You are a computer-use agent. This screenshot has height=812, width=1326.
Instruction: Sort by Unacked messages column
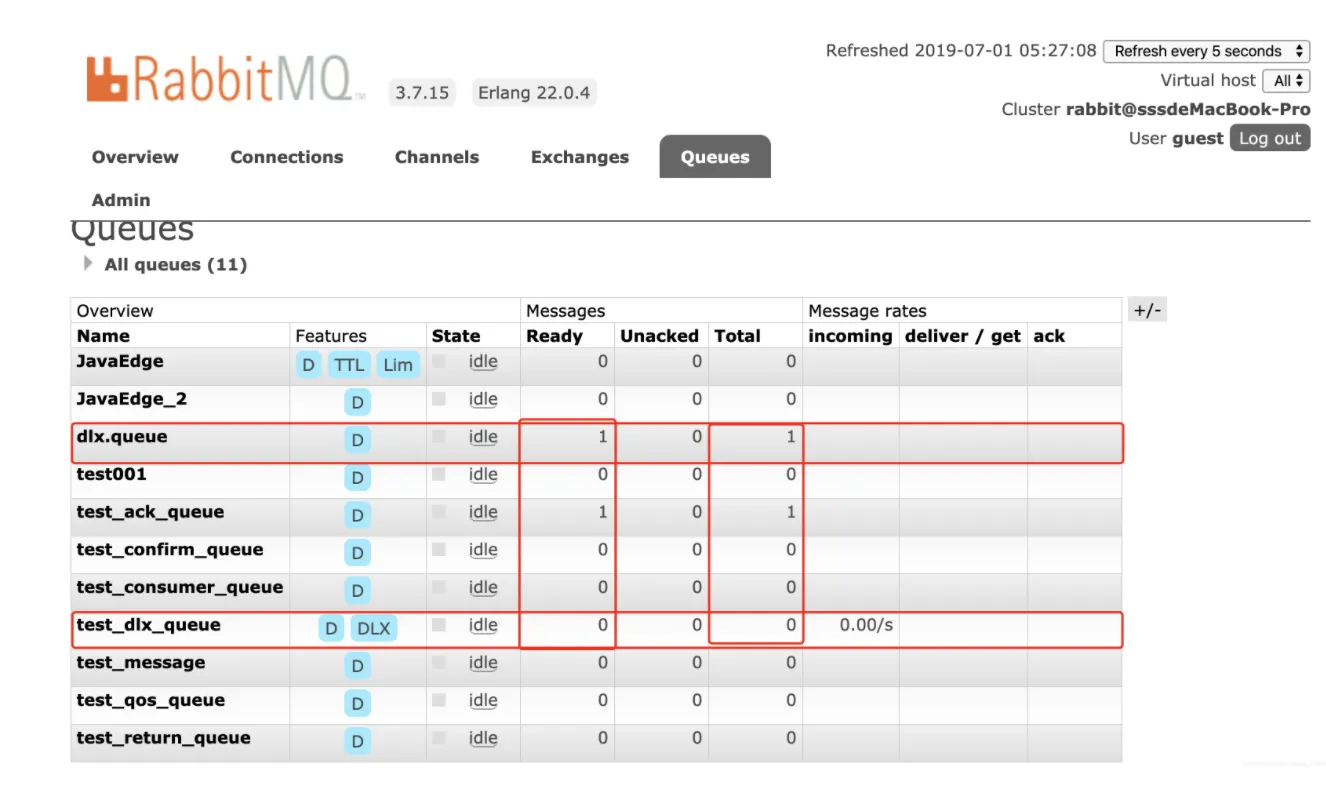click(x=659, y=336)
